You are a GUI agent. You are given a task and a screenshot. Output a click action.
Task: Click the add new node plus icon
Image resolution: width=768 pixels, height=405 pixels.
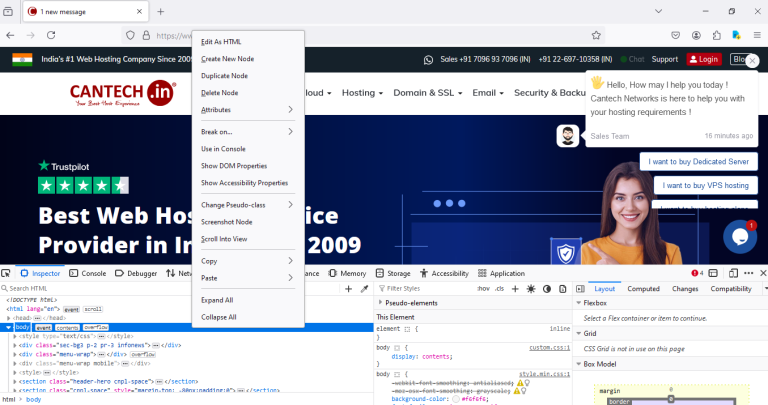click(348, 288)
